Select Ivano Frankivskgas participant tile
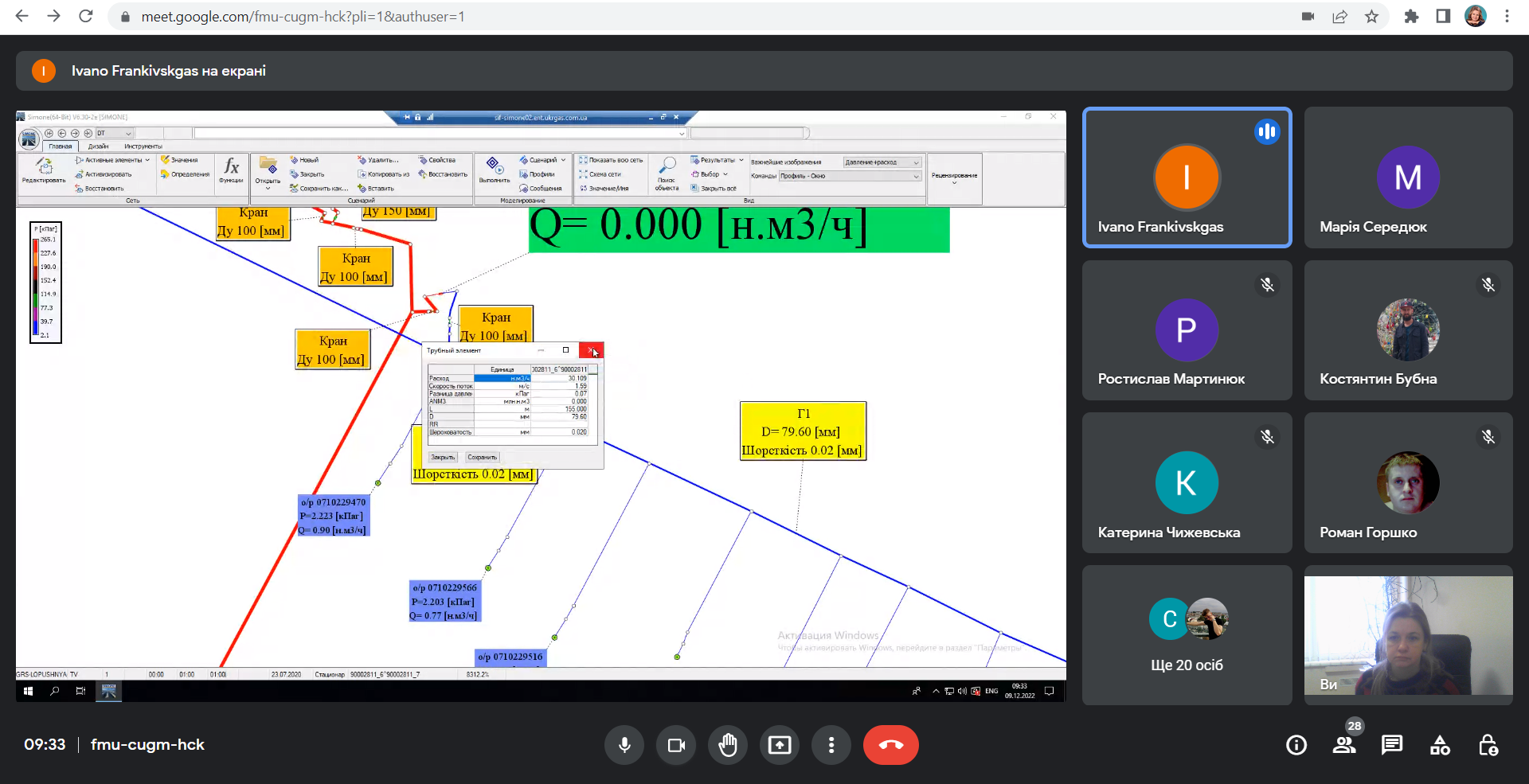The image size is (1529, 784). [x=1187, y=177]
